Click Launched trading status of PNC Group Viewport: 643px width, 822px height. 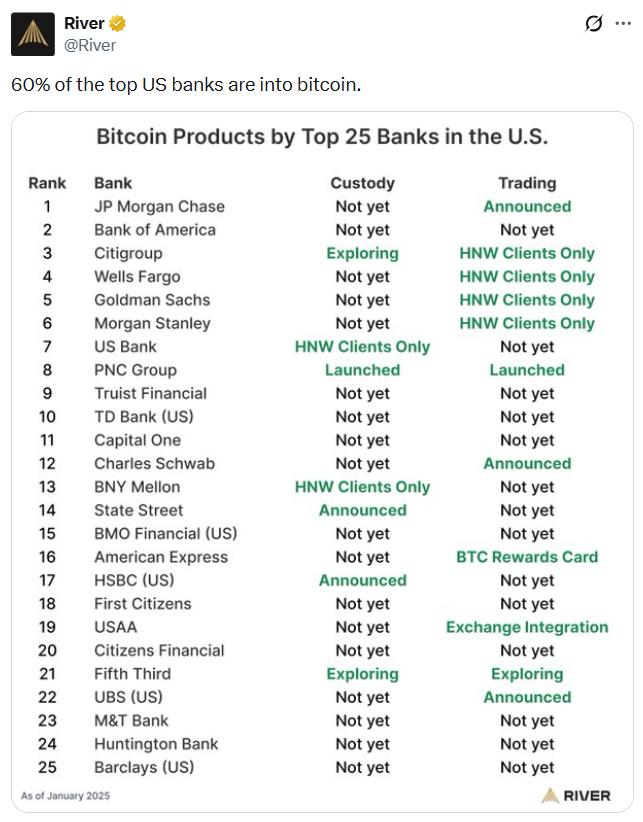point(527,370)
